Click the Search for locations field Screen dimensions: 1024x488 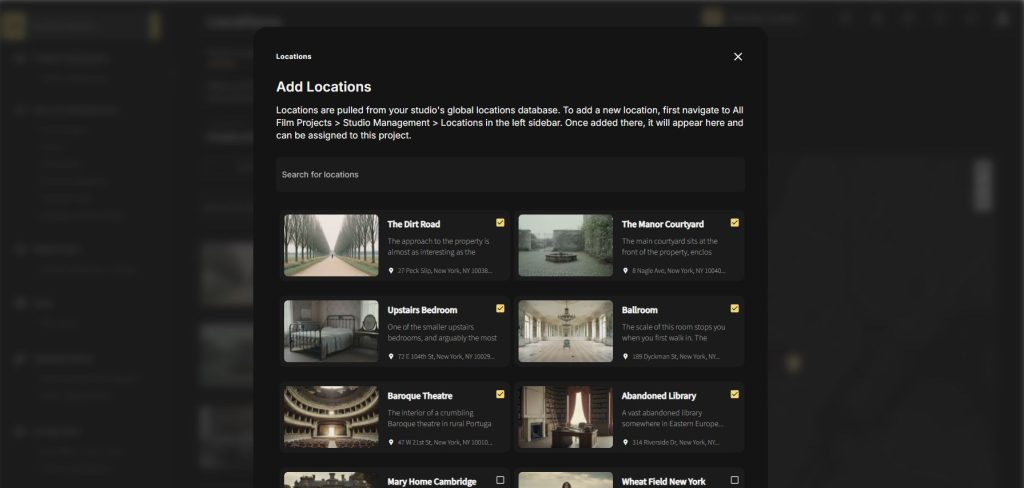(510, 174)
